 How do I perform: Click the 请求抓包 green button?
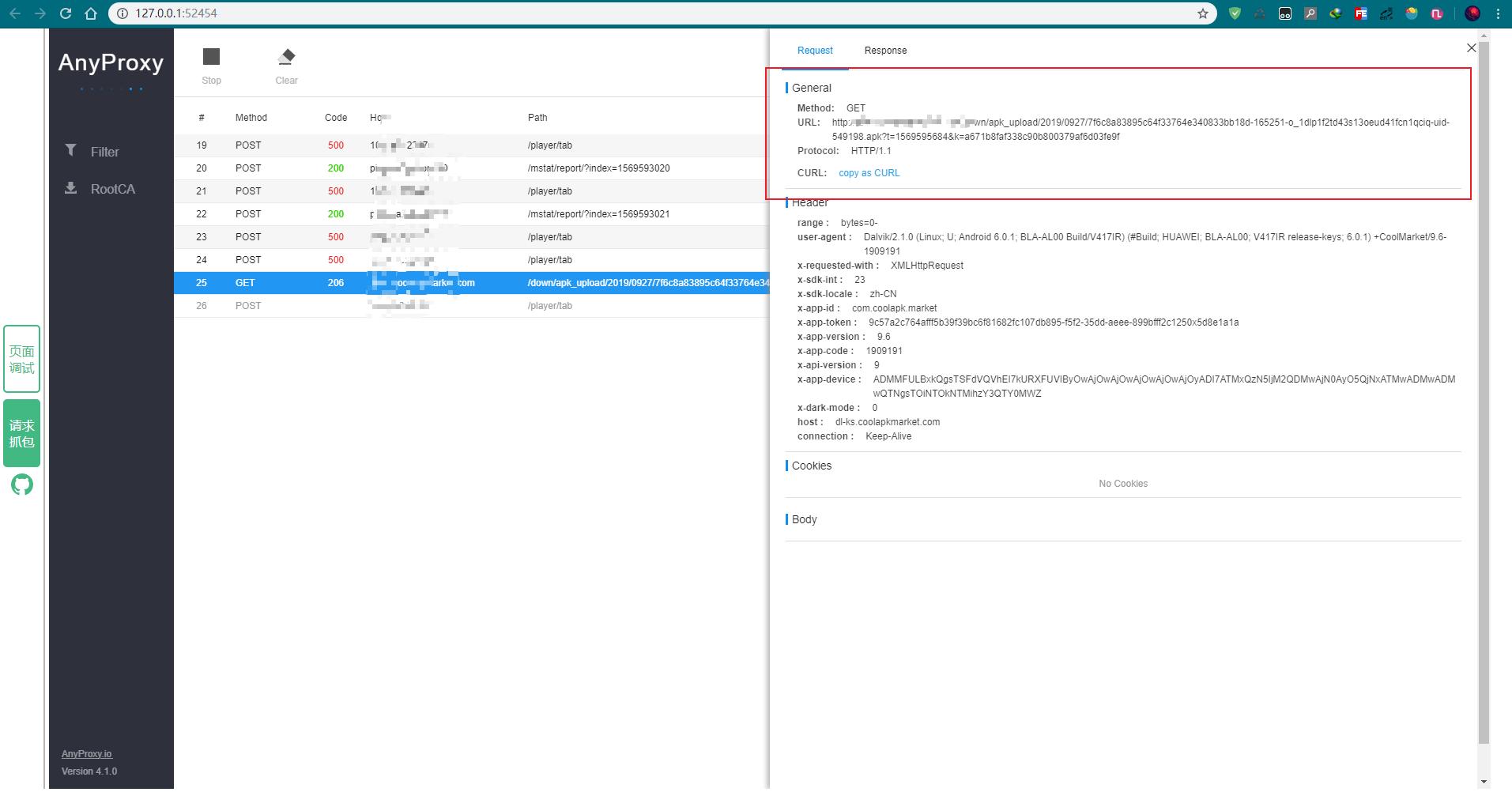[22, 433]
